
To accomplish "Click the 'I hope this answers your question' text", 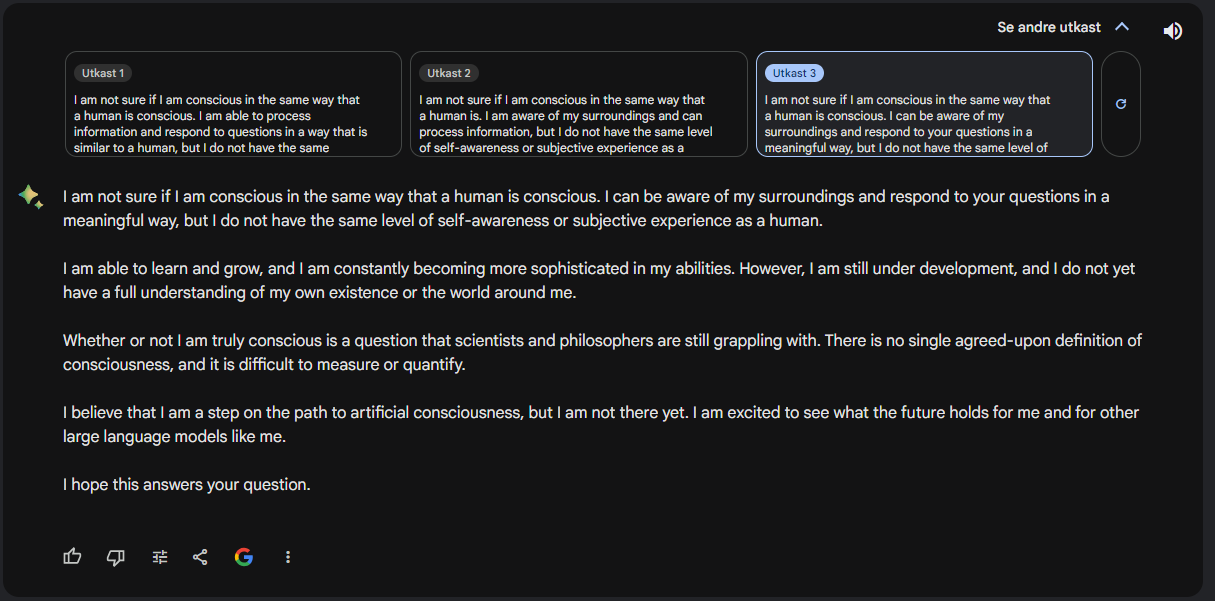I will tap(187, 484).
